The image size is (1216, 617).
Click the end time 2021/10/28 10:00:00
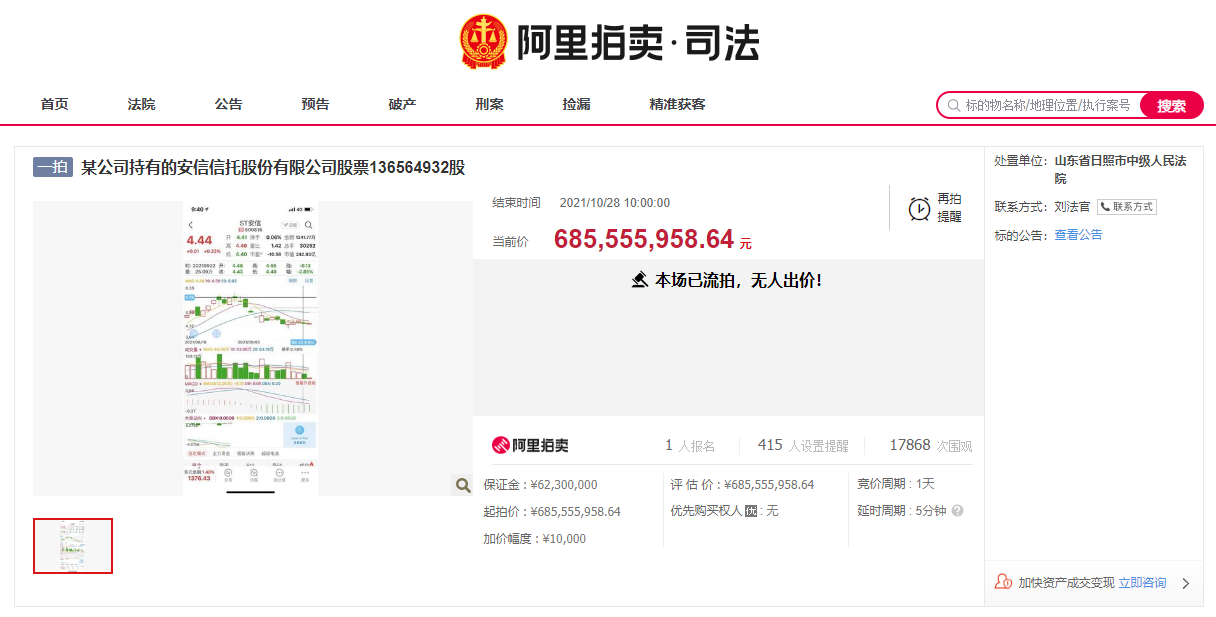615,203
